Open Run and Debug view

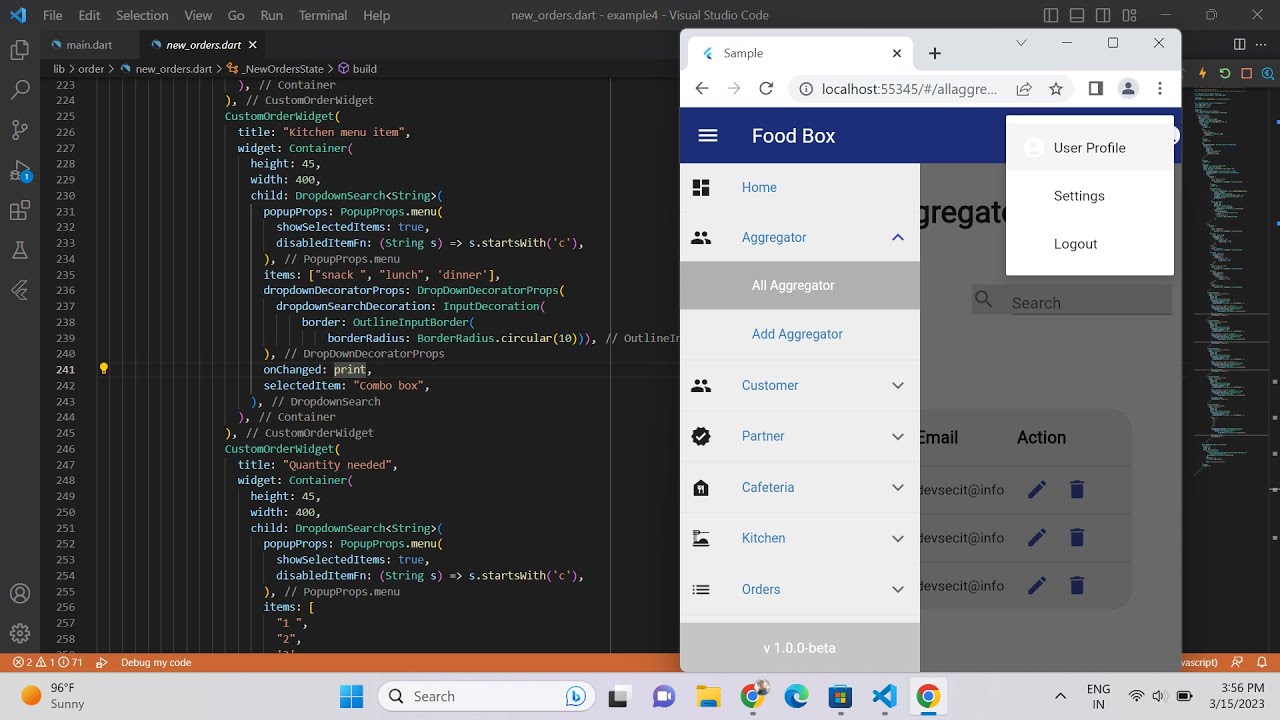coord(19,171)
